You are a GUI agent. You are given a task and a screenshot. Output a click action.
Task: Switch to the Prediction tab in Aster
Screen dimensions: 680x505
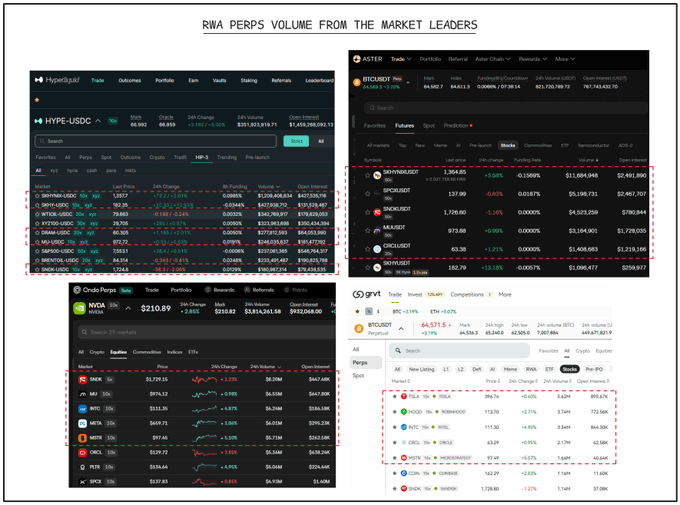coord(456,126)
